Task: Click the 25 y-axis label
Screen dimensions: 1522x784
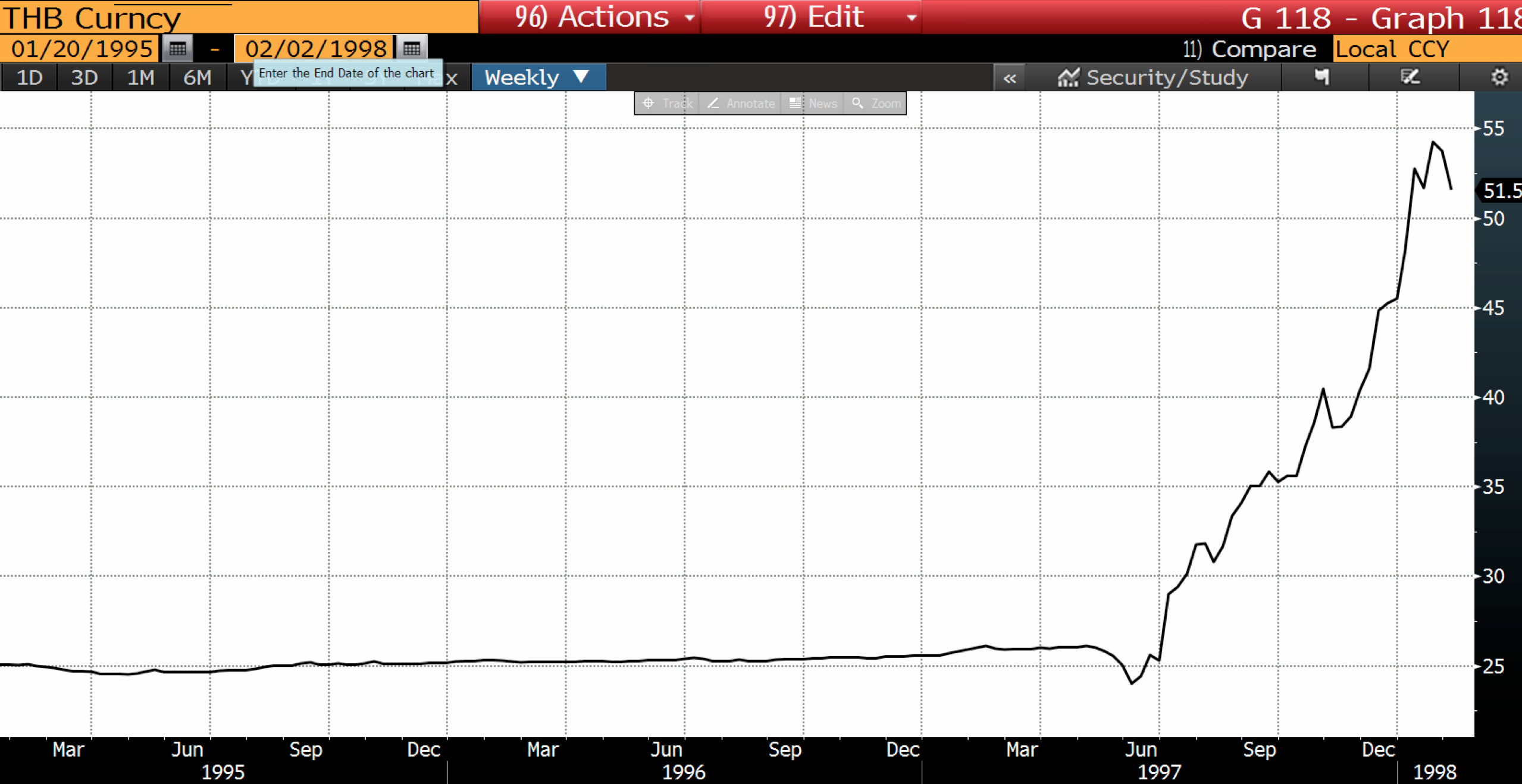Action: point(1493,666)
